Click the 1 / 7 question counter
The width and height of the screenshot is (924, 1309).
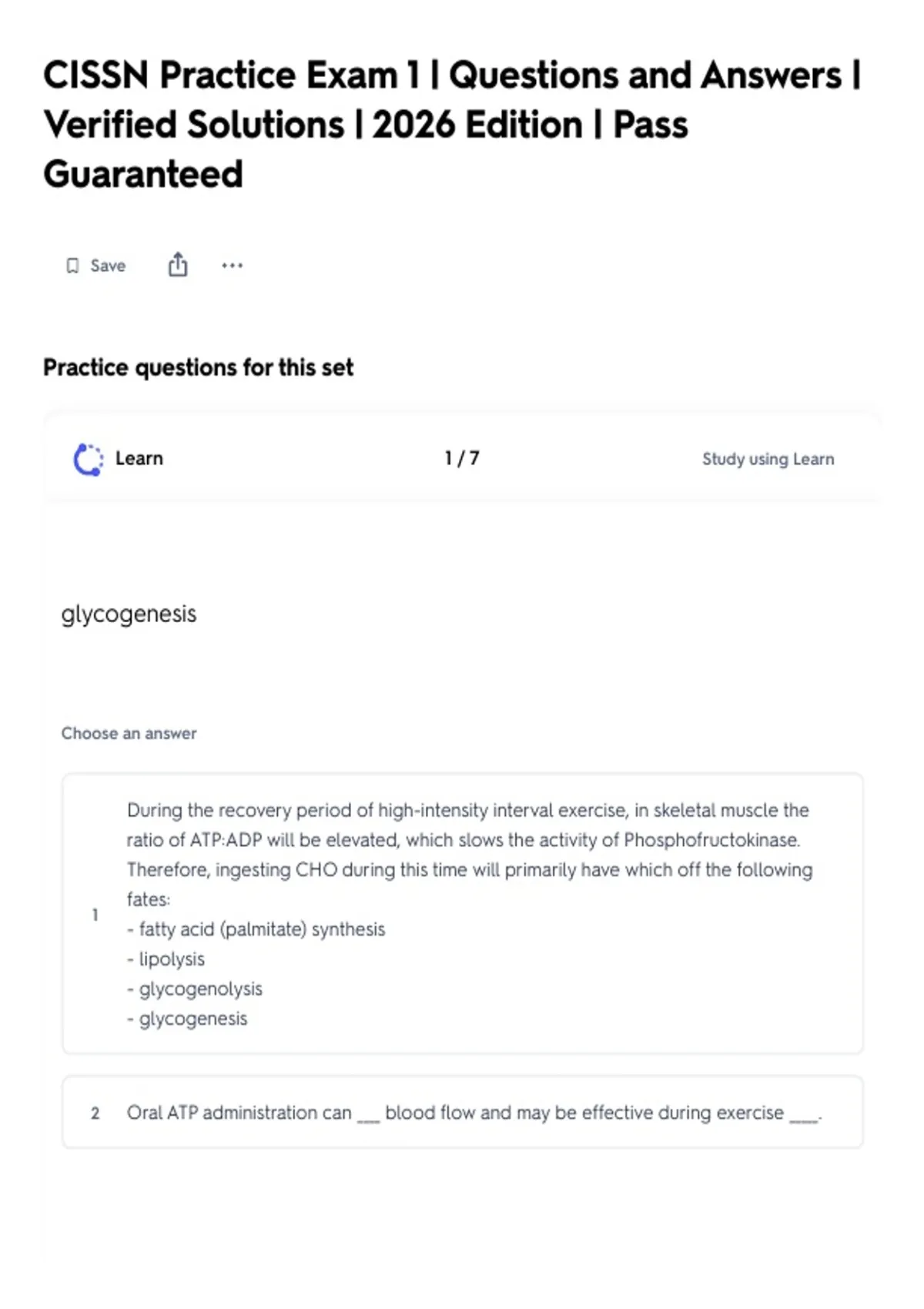[462, 458]
